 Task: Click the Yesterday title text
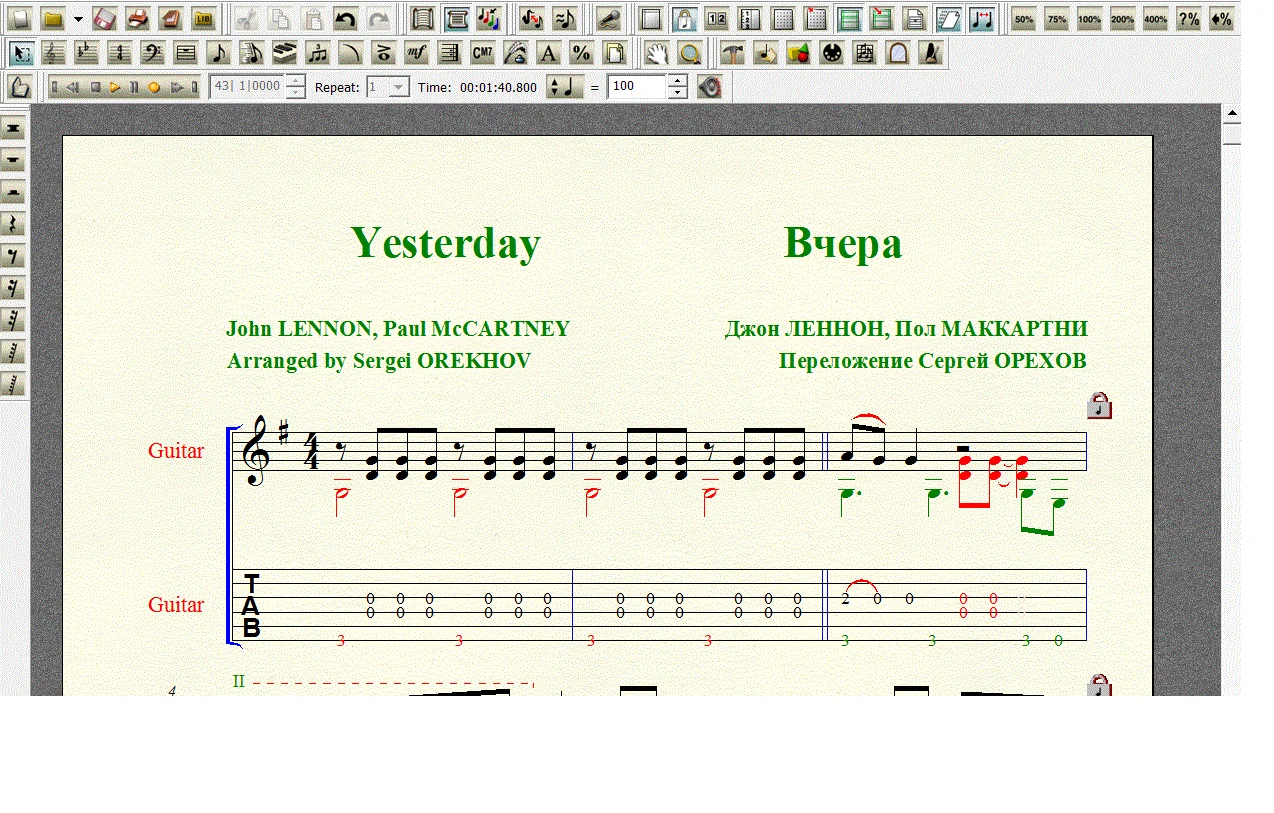(445, 243)
